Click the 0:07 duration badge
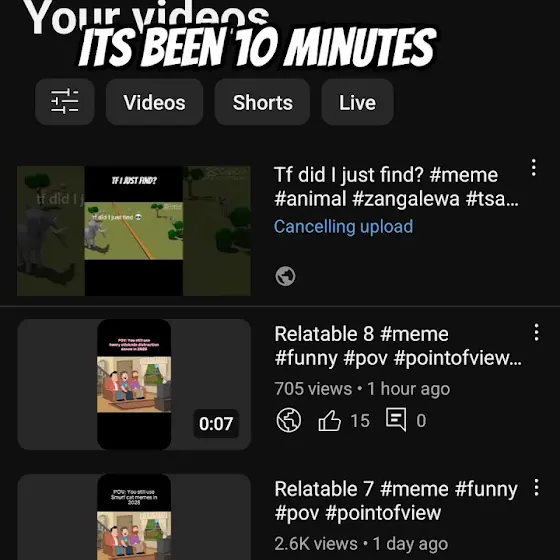The height and width of the screenshot is (560, 560). pyautogui.click(x=216, y=424)
